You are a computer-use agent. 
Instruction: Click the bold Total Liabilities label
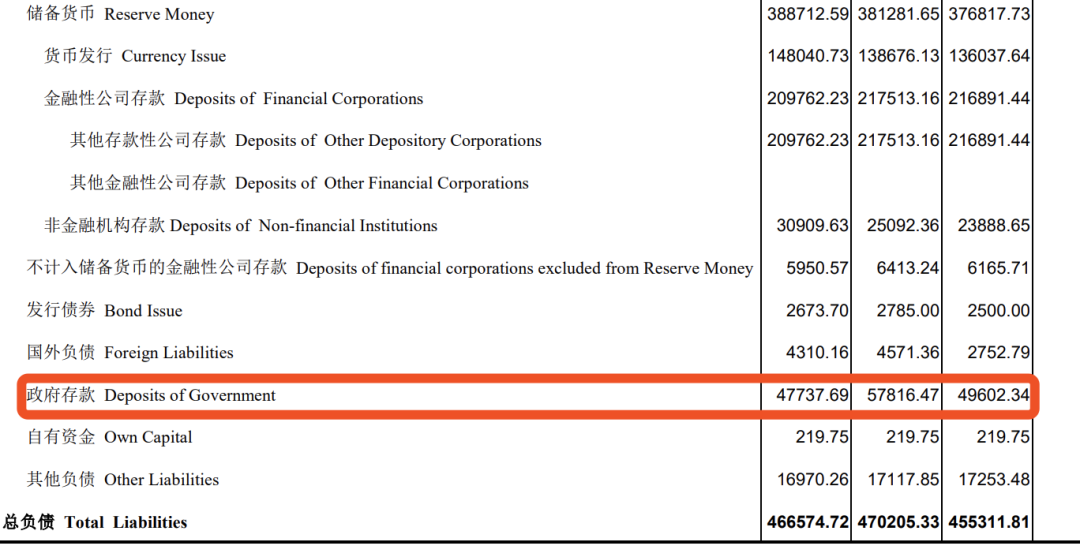(95, 522)
